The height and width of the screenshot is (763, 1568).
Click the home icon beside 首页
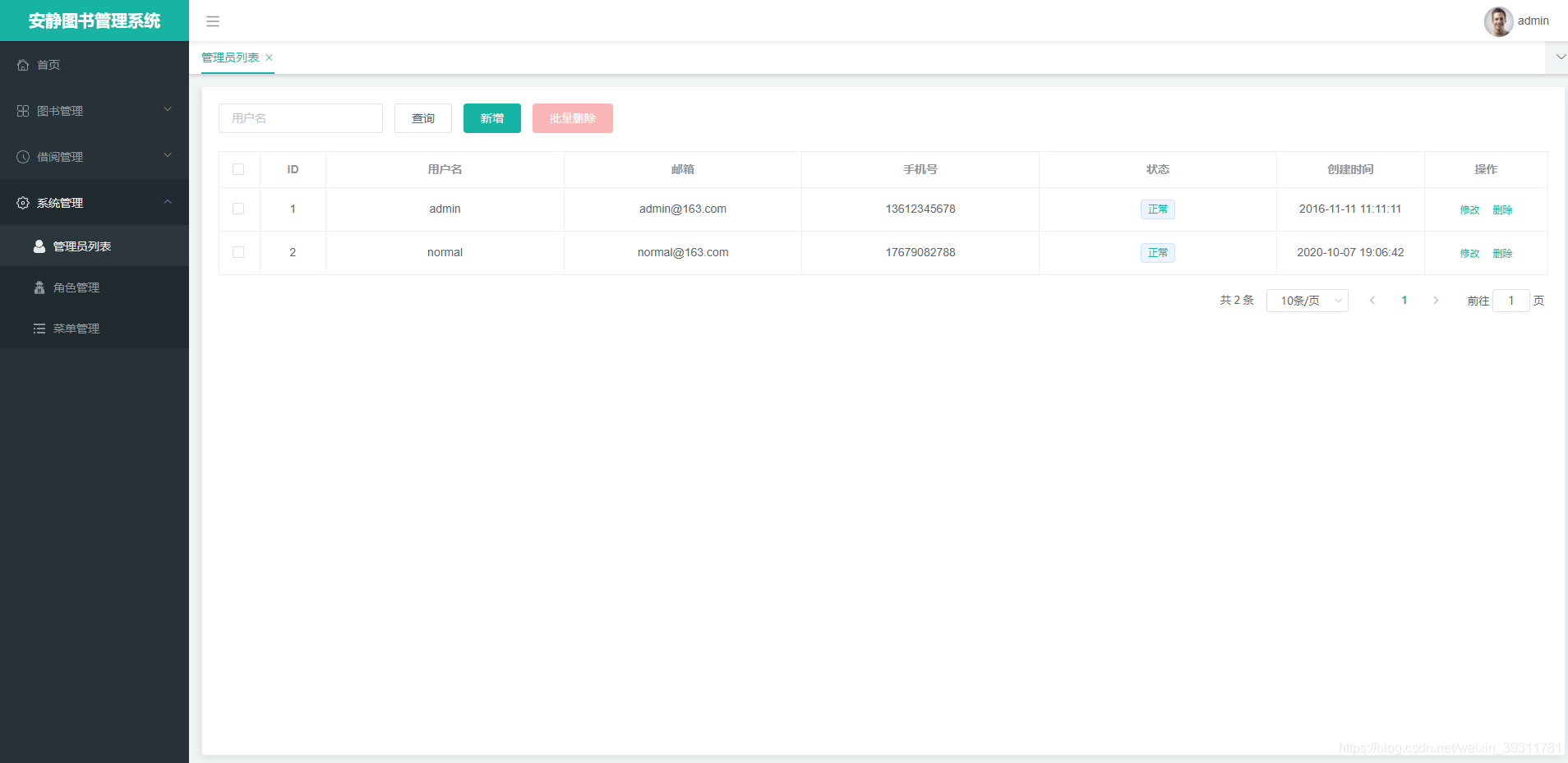pyautogui.click(x=23, y=65)
